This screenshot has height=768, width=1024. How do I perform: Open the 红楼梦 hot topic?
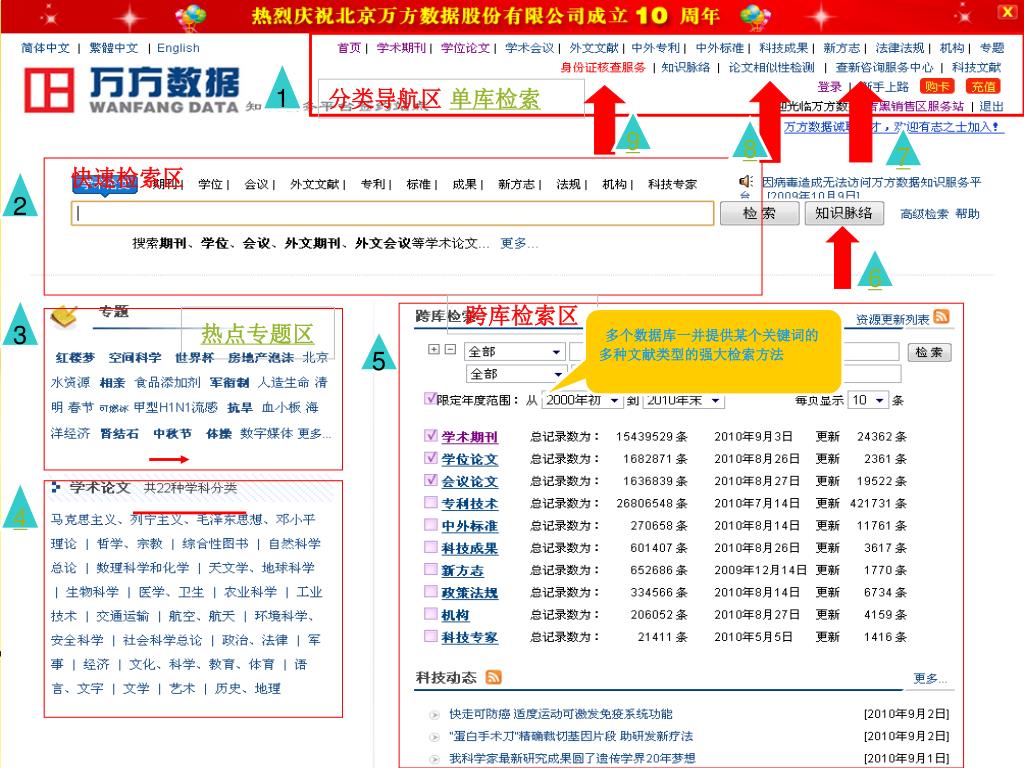click(75, 358)
